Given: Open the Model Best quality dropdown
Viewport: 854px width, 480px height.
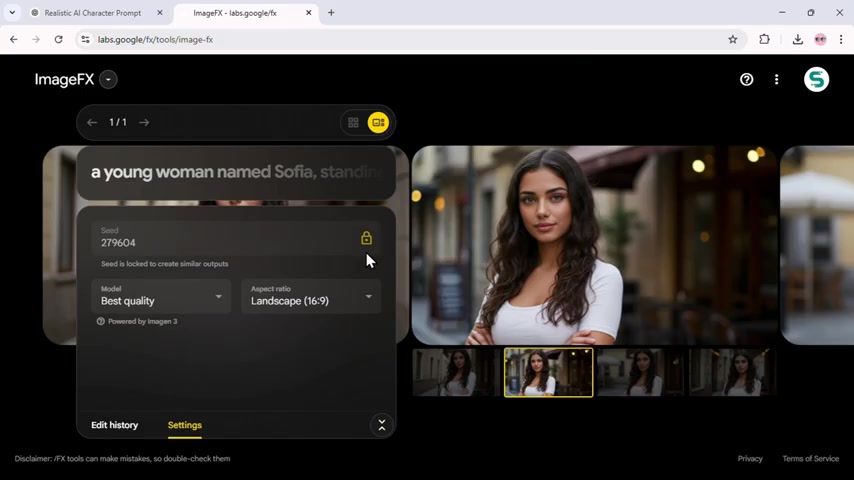Looking at the screenshot, I should [x=161, y=296].
